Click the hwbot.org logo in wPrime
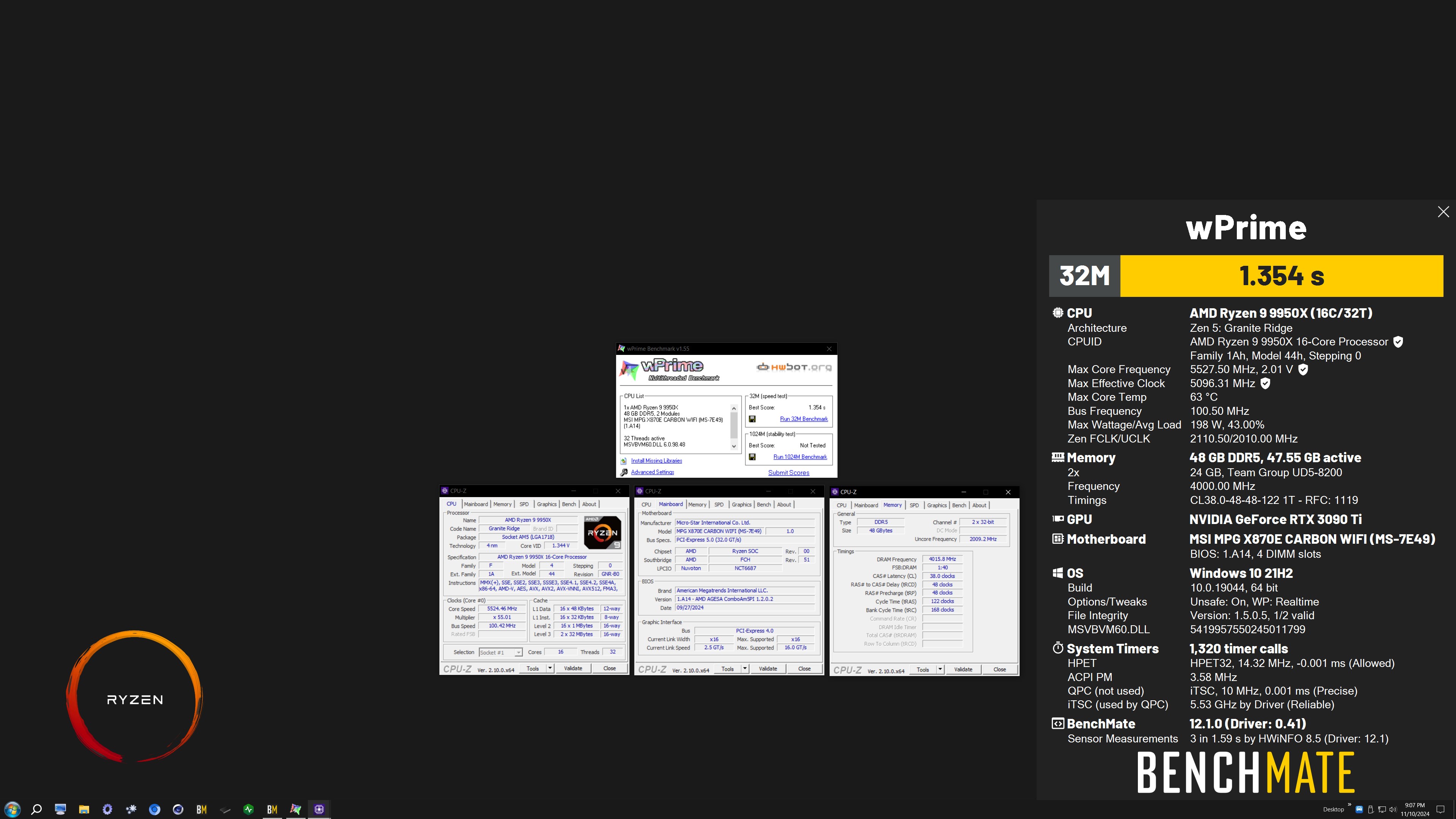 click(794, 367)
